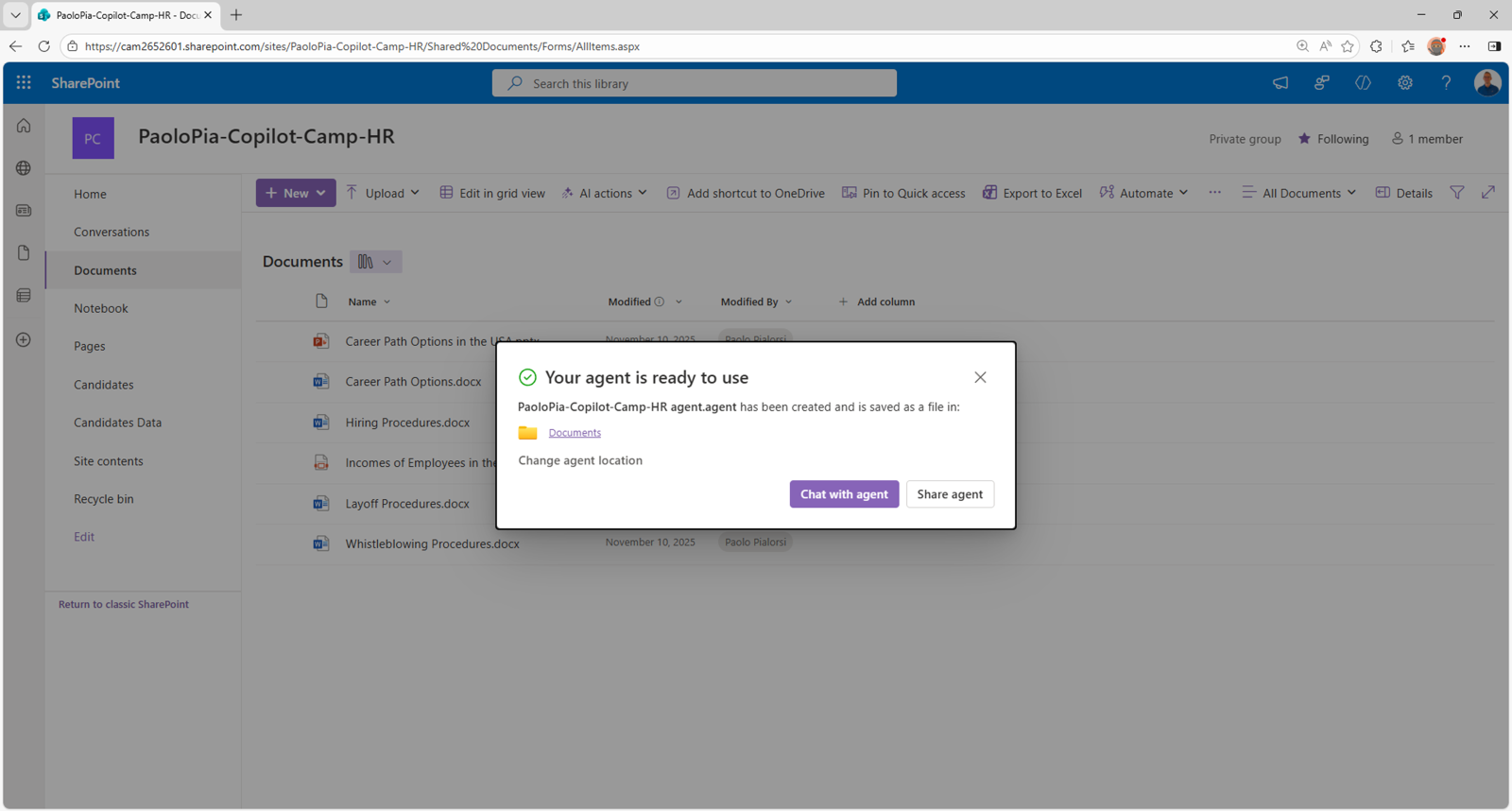Screen dimensions: 1512x811
Task: Expand the Automate dropdown
Action: pyautogui.click(x=1183, y=193)
